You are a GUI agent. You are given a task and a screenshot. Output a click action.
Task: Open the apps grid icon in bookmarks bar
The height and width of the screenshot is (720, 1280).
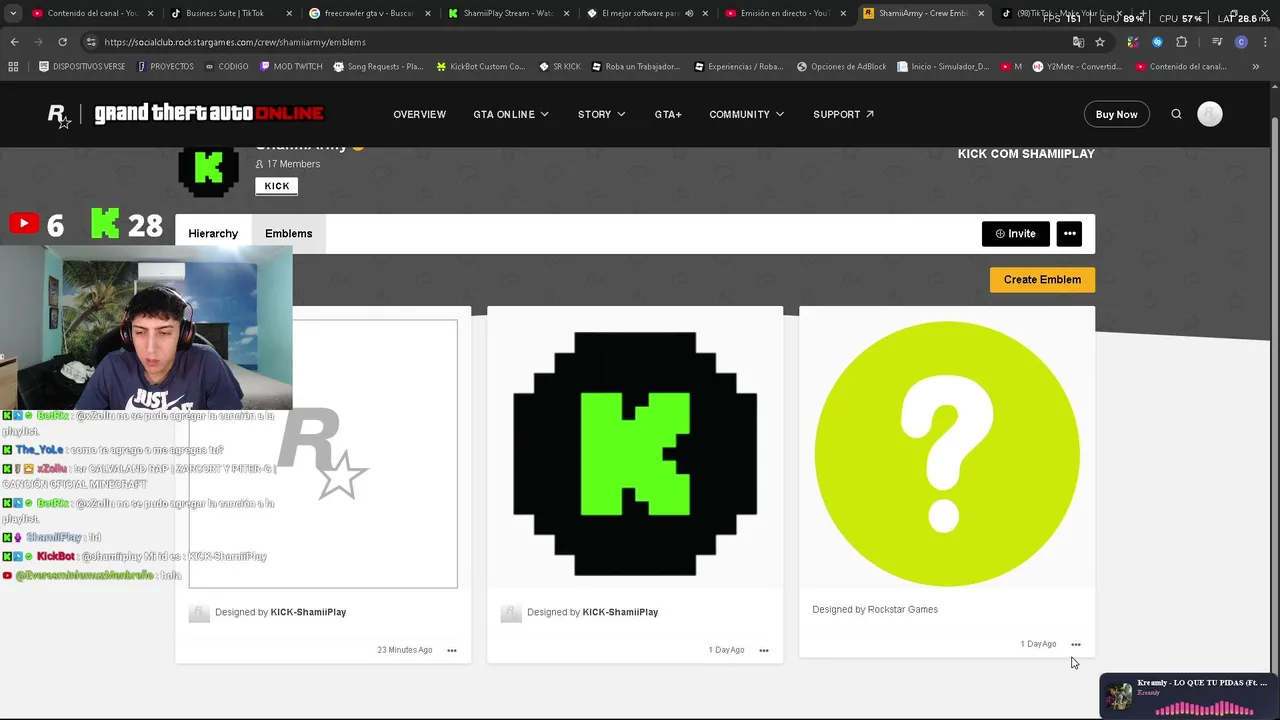click(x=13, y=66)
